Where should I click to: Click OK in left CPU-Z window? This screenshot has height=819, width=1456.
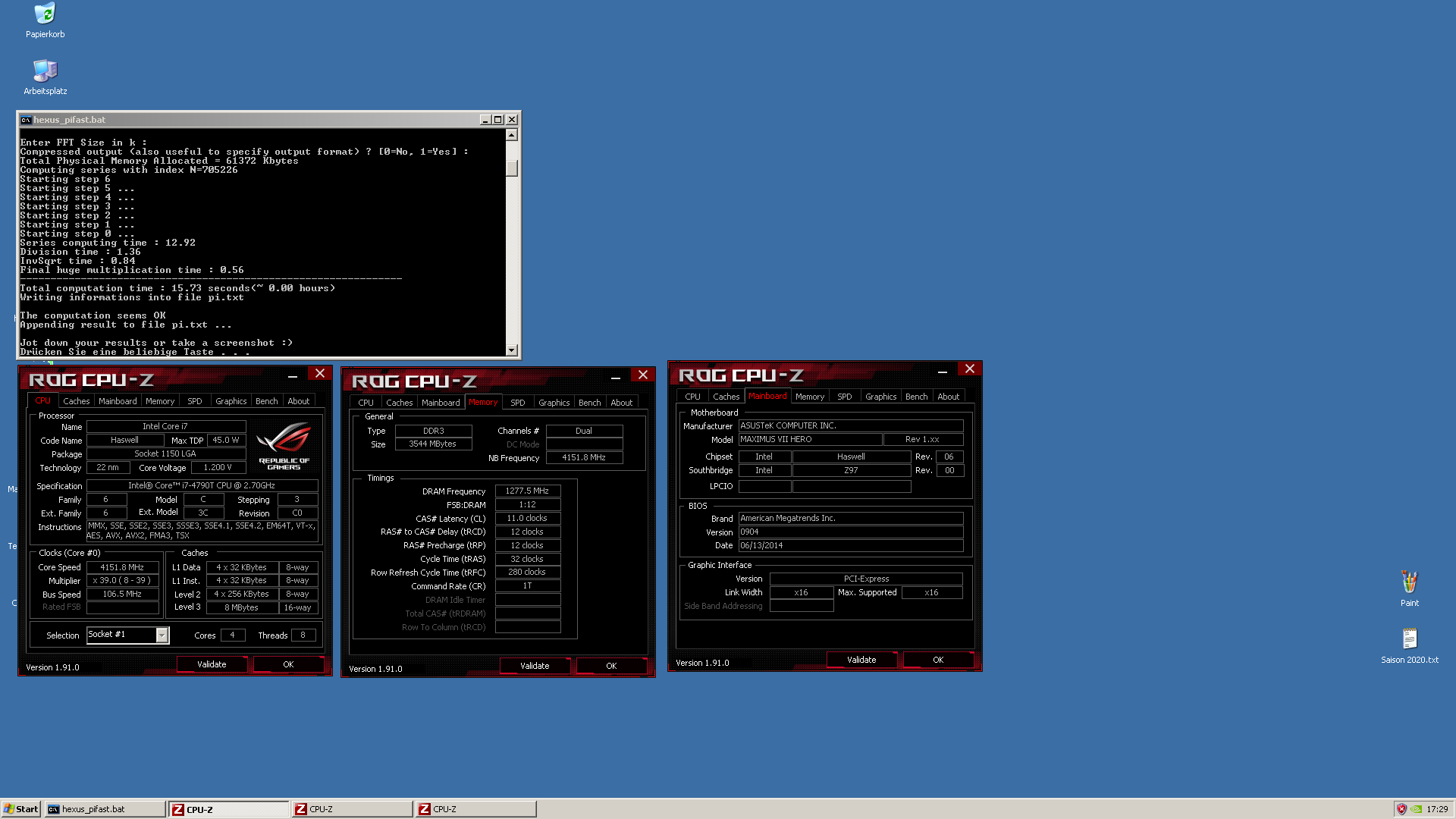[x=288, y=664]
